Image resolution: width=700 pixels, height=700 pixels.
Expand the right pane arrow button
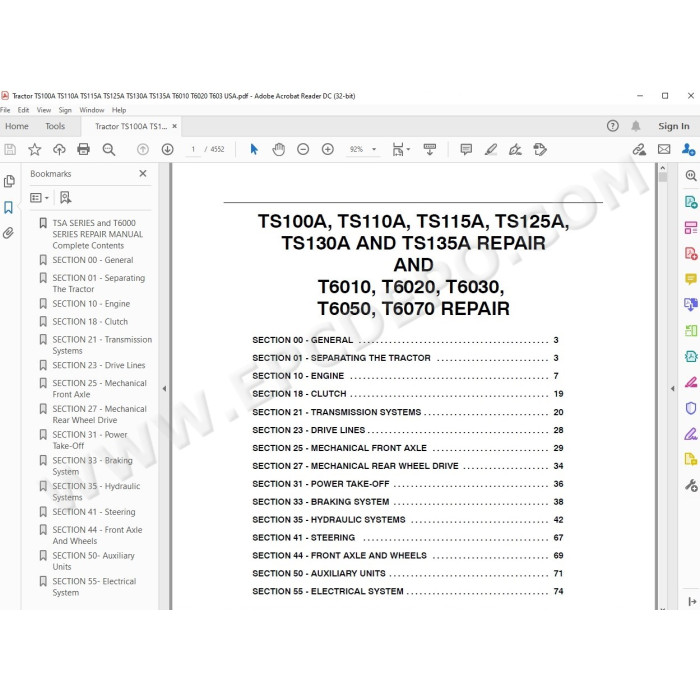tap(692, 601)
